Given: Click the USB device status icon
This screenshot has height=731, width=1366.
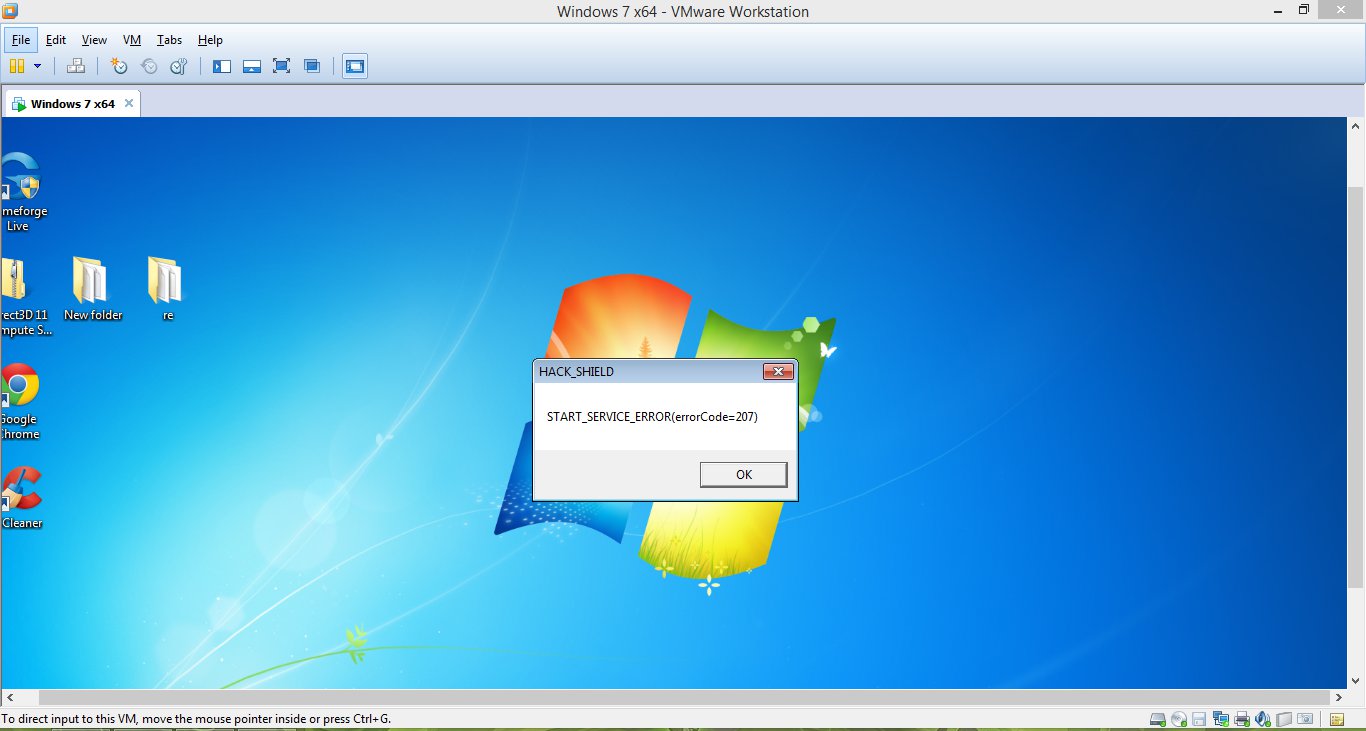Looking at the screenshot, I should click(x=1284, y=720).
